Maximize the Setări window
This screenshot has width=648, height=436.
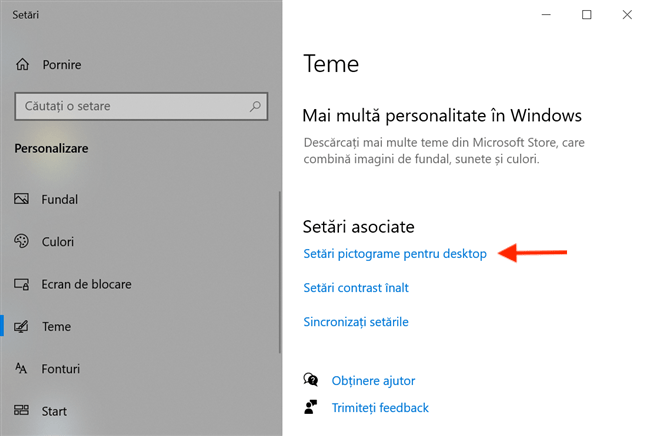[586, 15]
